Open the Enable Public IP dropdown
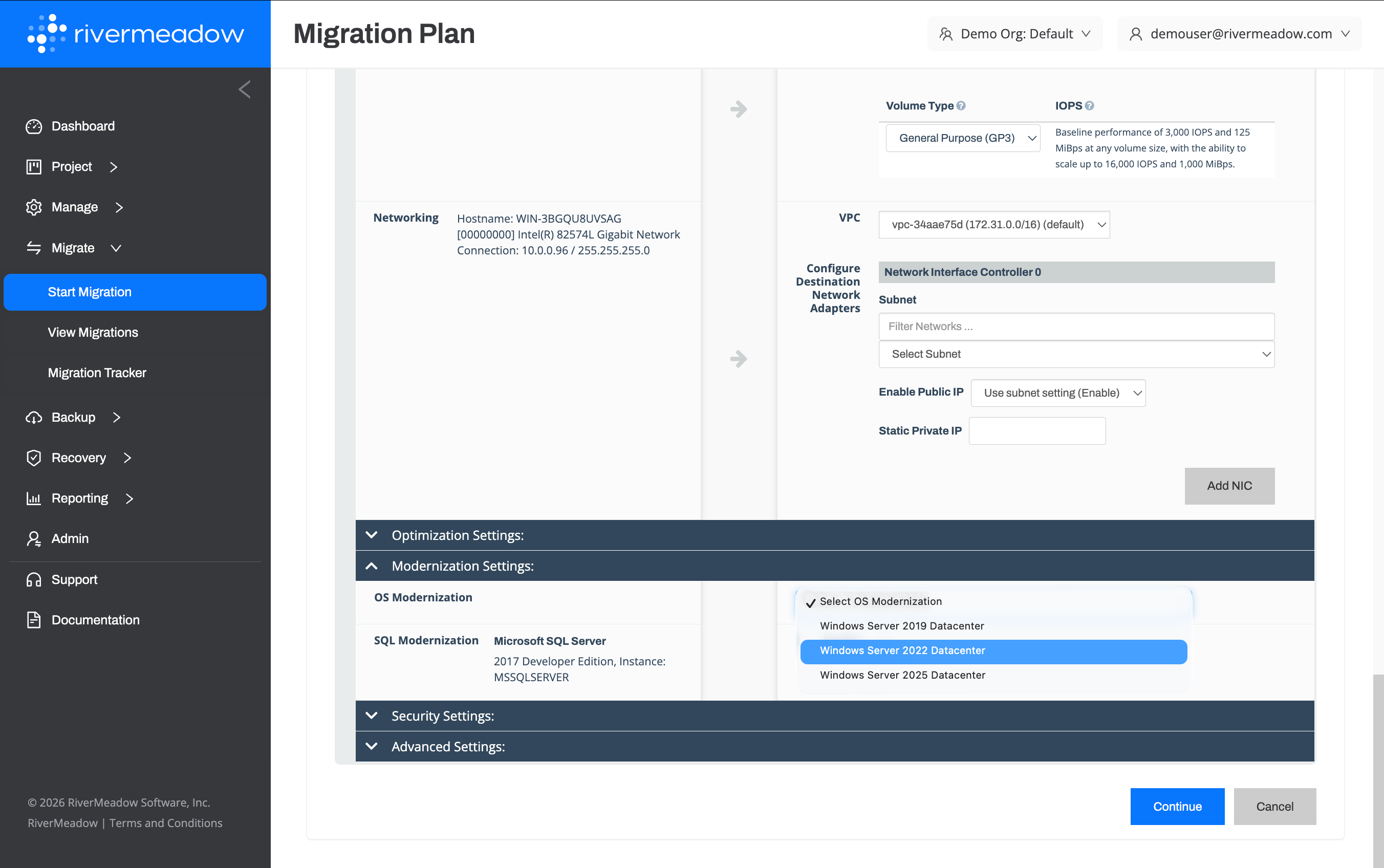The width and height of the screenshot is (1384, 868). [x=1057, y=393]
